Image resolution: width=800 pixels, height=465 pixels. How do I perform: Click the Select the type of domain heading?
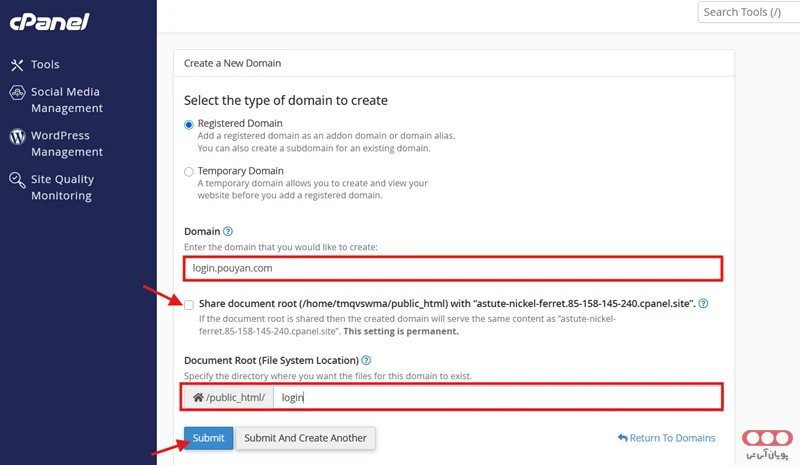[x=286, y=101]
